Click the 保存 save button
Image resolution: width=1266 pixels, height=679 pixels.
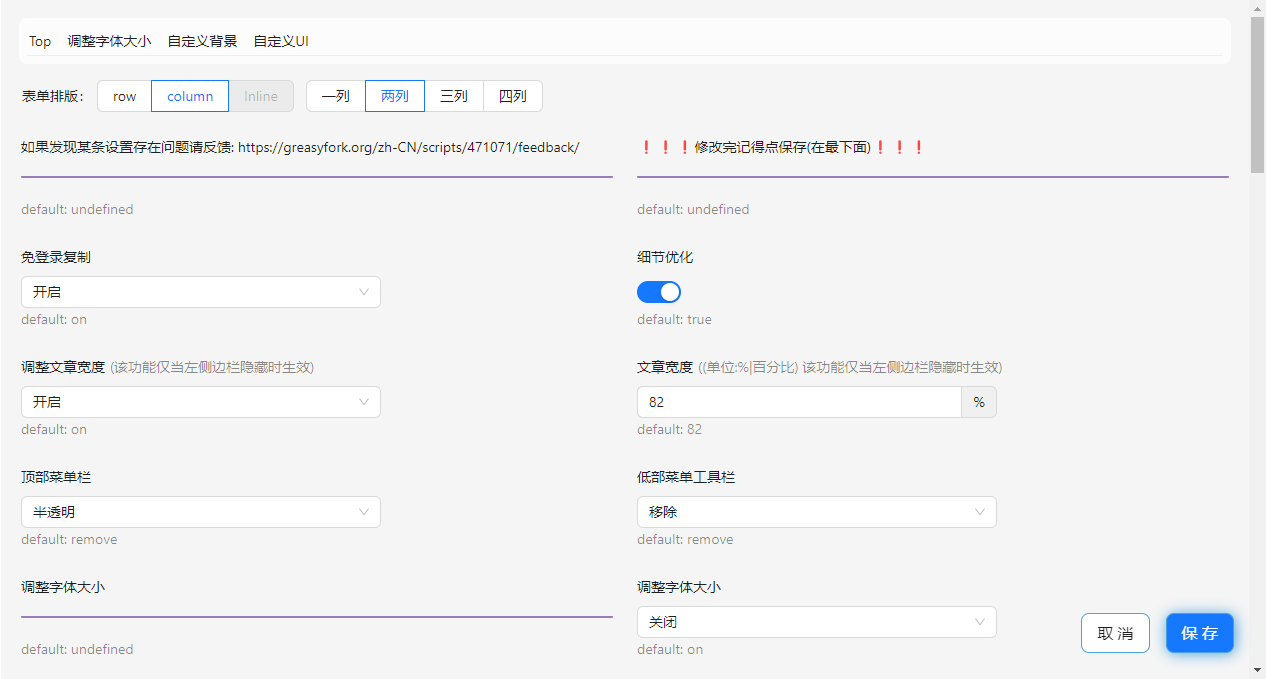(x=1199, y=632)
